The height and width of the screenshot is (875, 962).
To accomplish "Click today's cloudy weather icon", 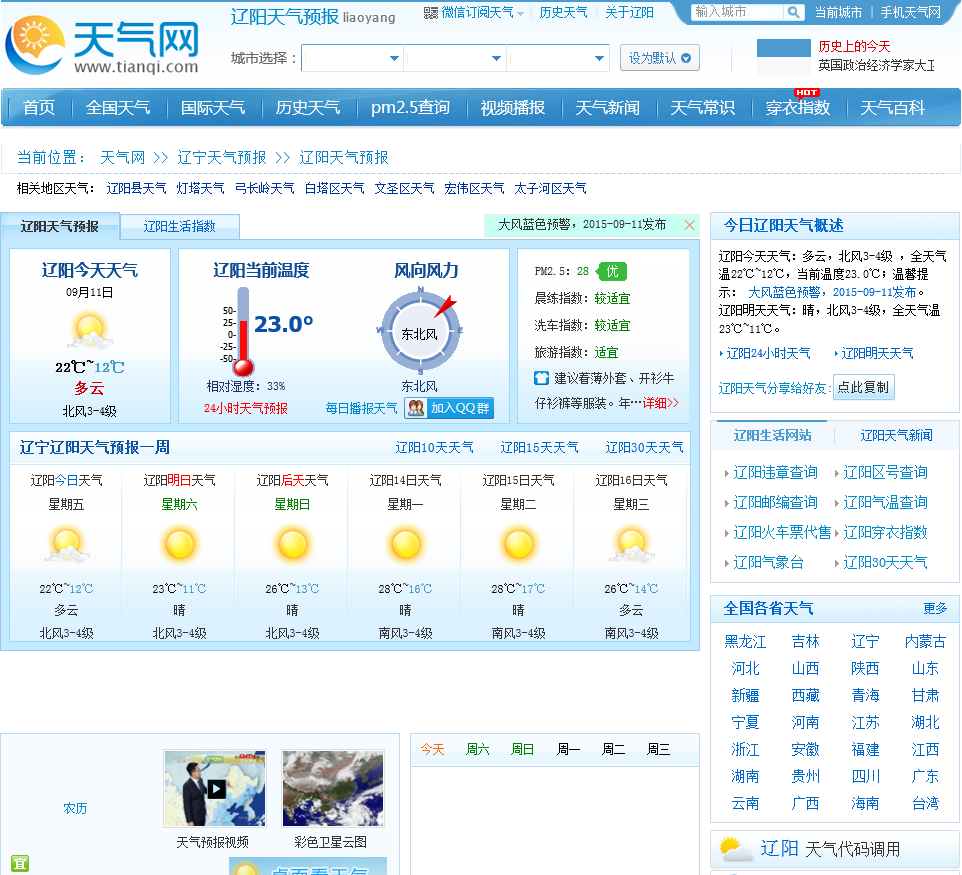I will pyautogui.click(x=90, y=331).
